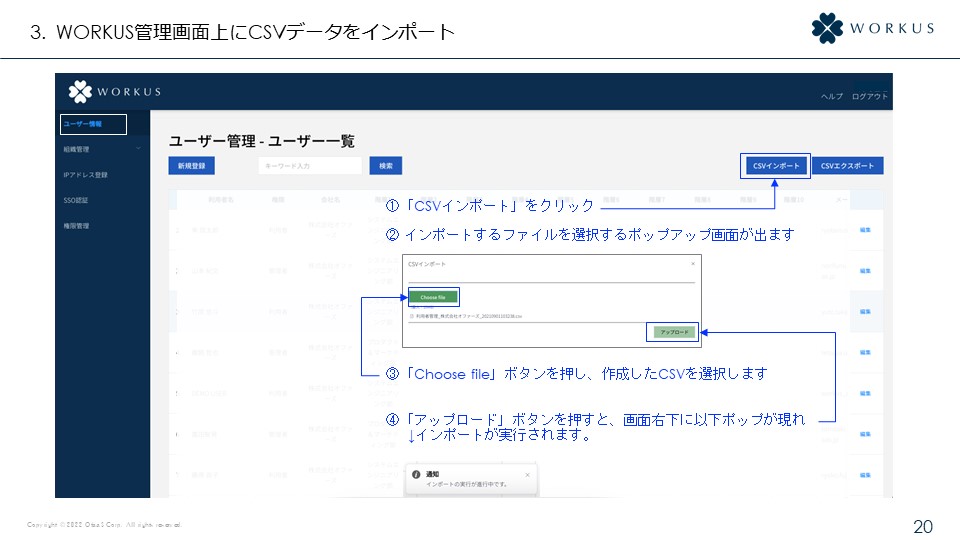The image size is (960, 540).
Task: Open 組織管理 in the sidebar
Action: click(x=77, y=149)
